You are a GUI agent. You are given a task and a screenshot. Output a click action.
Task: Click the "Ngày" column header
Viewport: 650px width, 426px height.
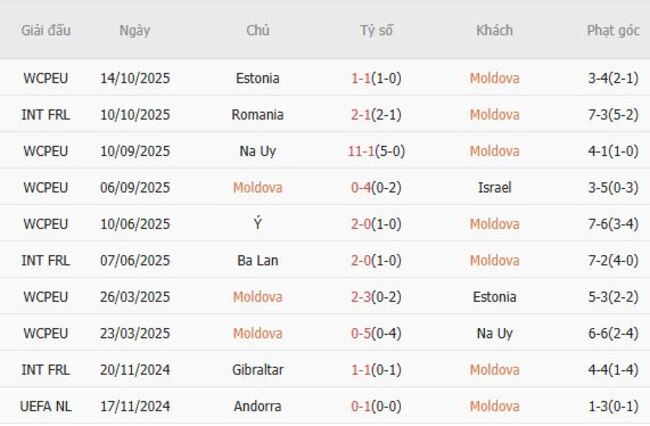coord(135,30)
